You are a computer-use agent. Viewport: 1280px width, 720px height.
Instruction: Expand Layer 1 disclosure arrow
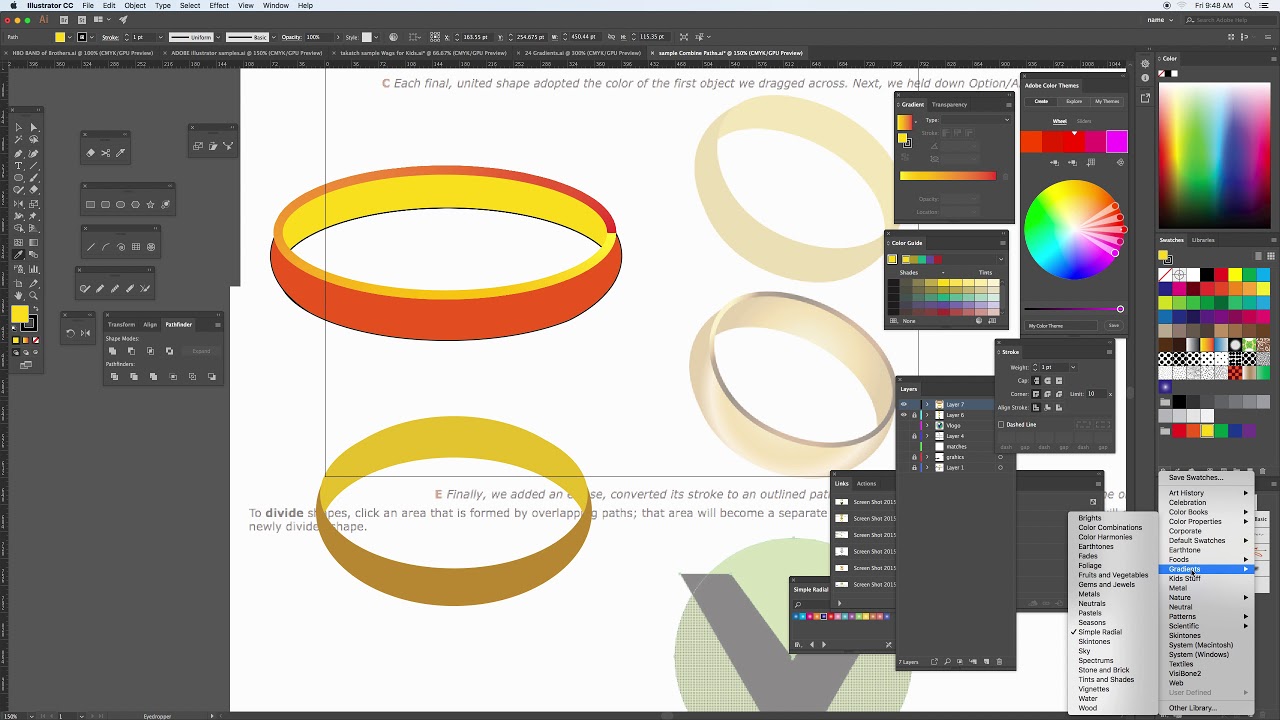click(927, 467)
